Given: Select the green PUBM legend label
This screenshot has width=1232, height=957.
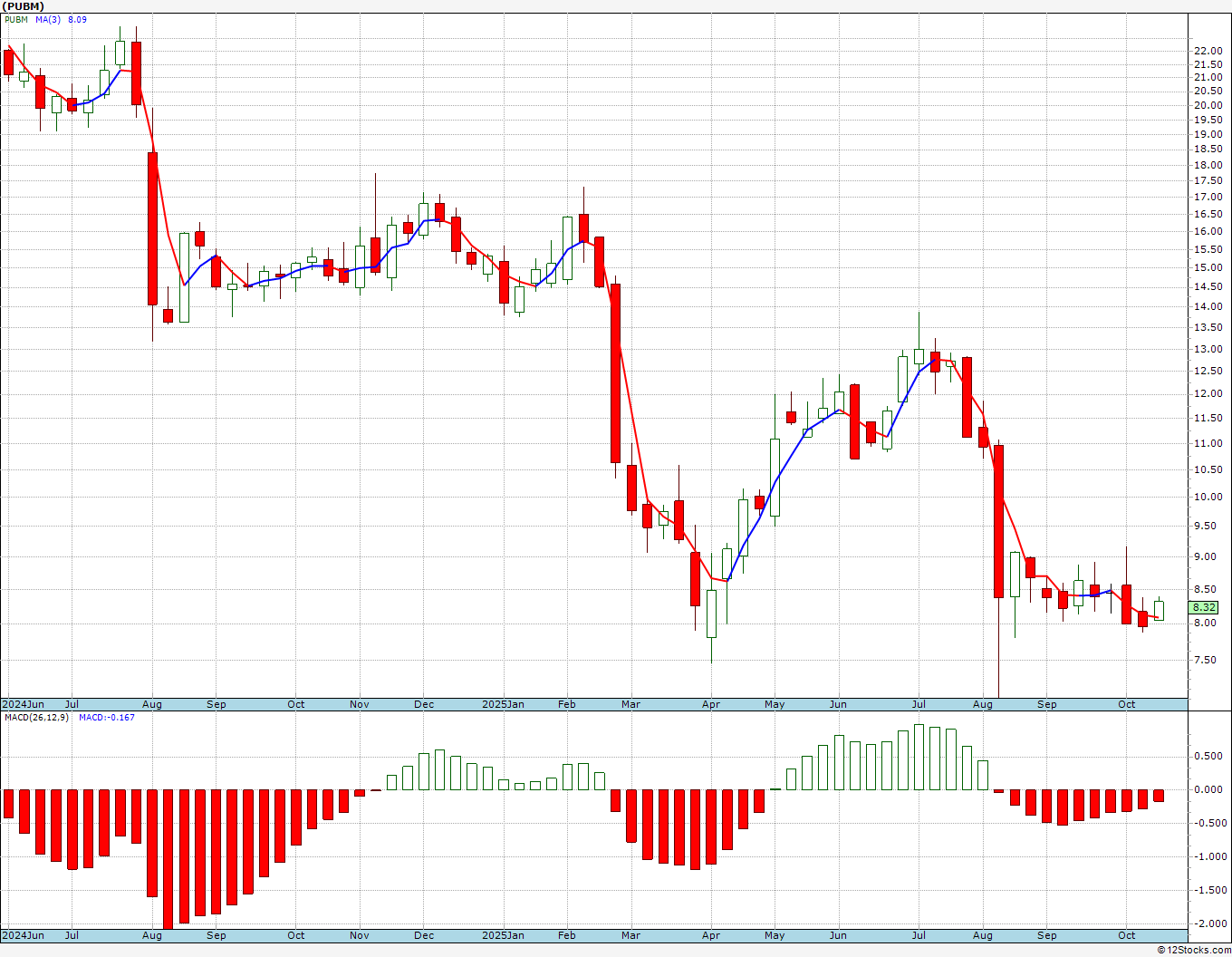Looking at the screenshot, I should click(x=16, y=19).
